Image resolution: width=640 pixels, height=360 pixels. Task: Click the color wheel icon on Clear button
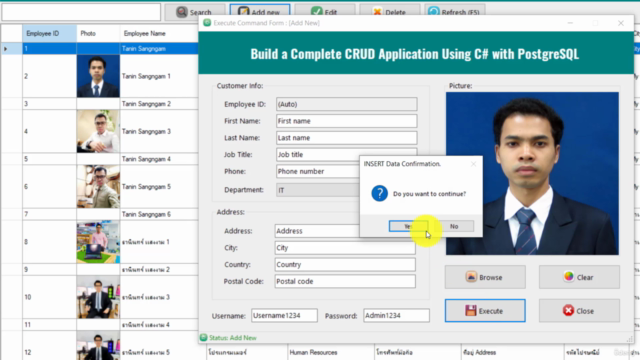coord(569,277)
